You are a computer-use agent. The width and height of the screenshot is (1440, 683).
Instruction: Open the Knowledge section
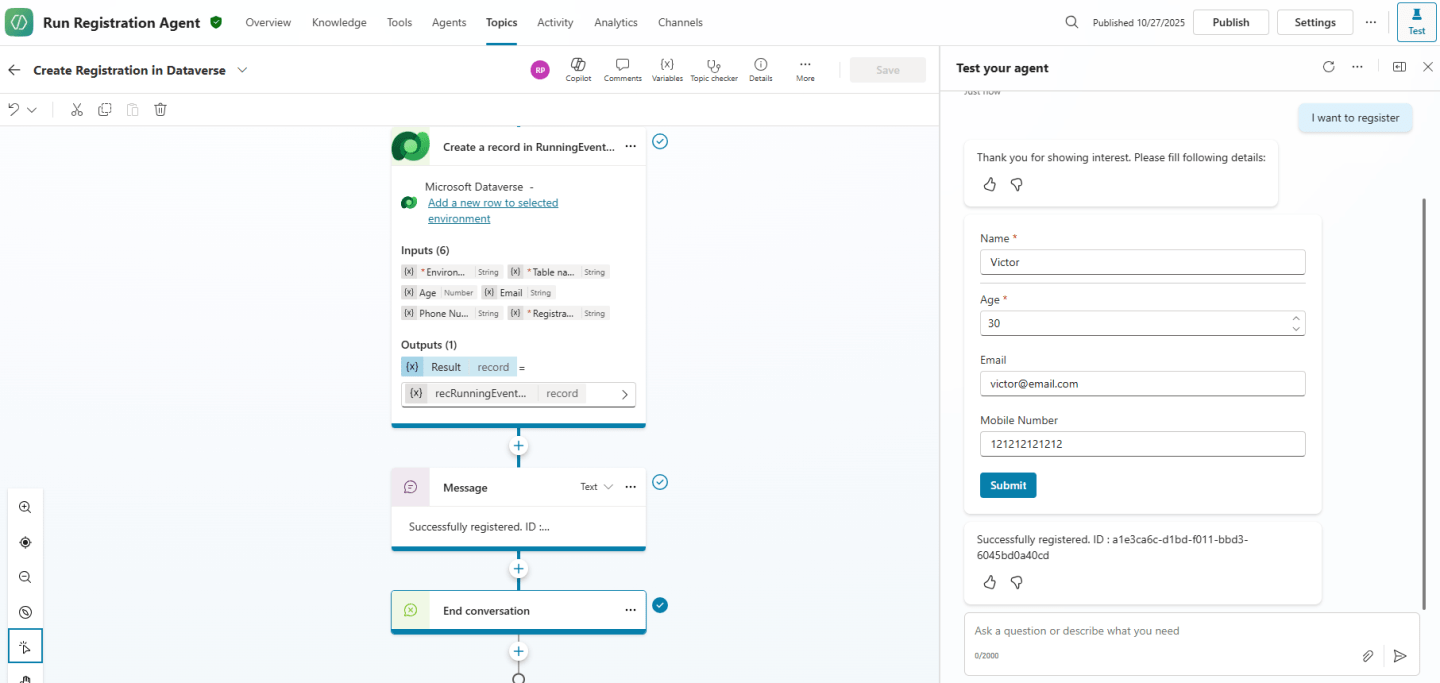pos(339,22)
